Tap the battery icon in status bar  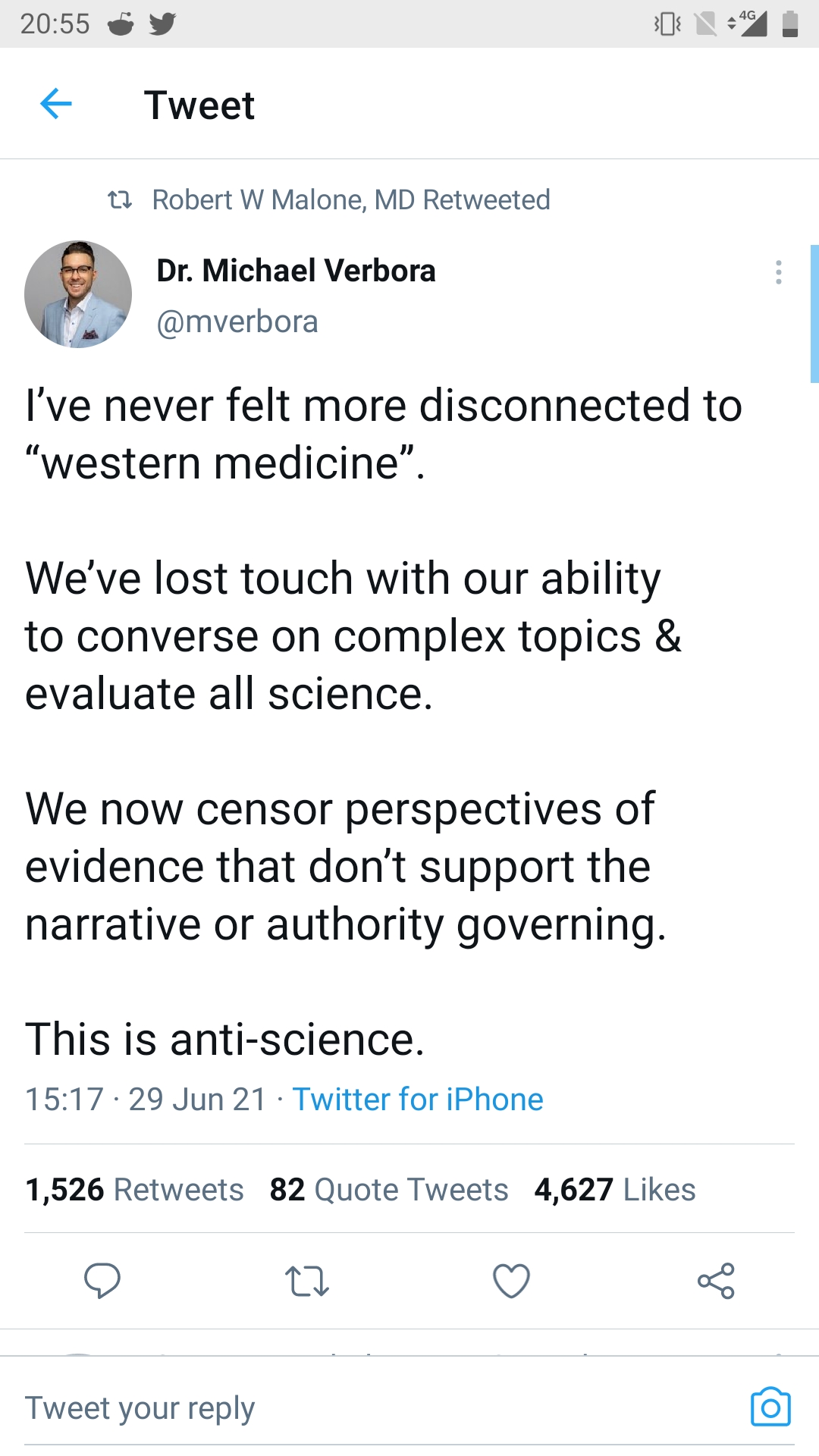790,24
